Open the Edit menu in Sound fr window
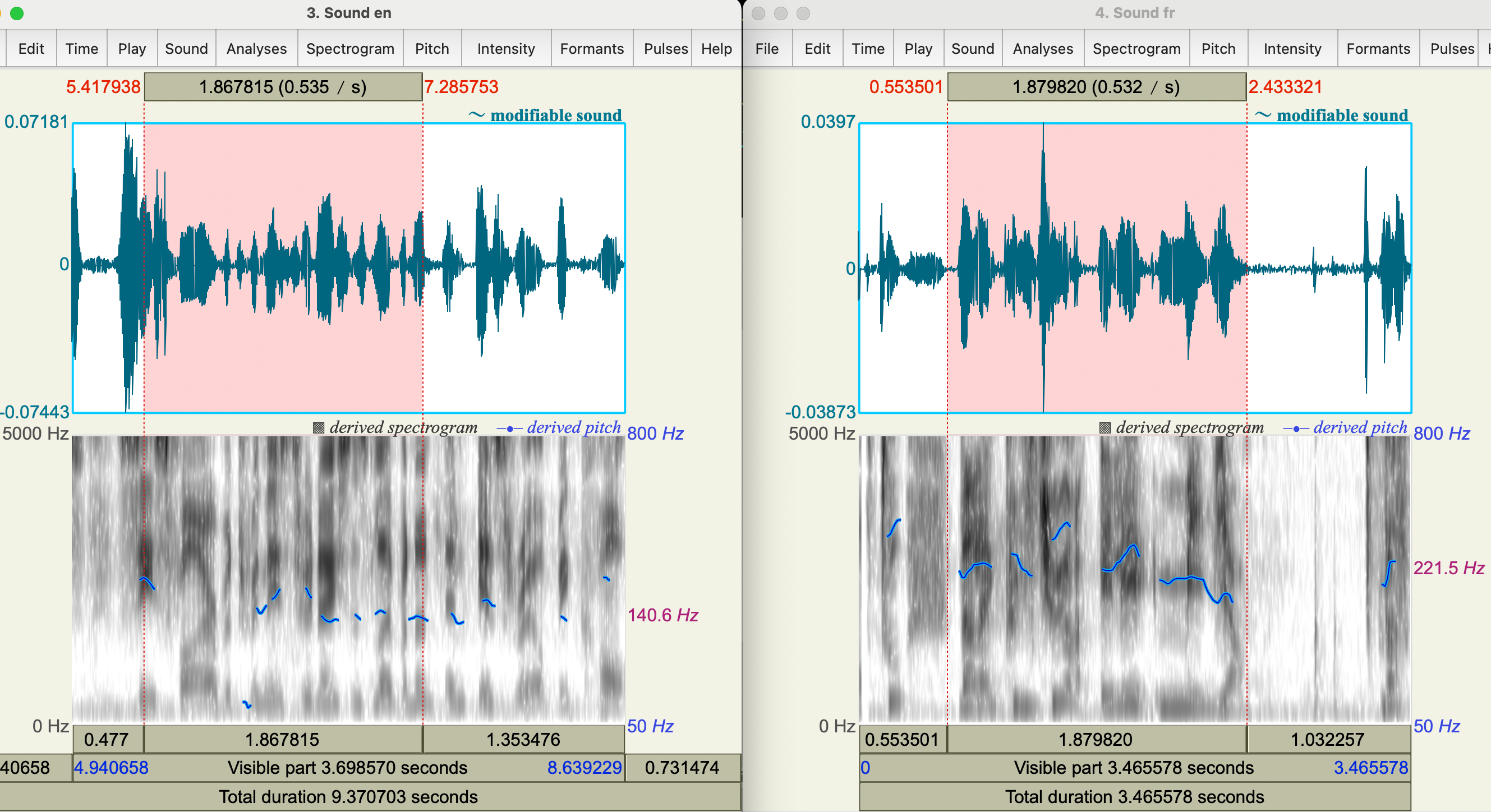Screen dimensions: 1491x812 pyautogui.click(x=817, y=49)
